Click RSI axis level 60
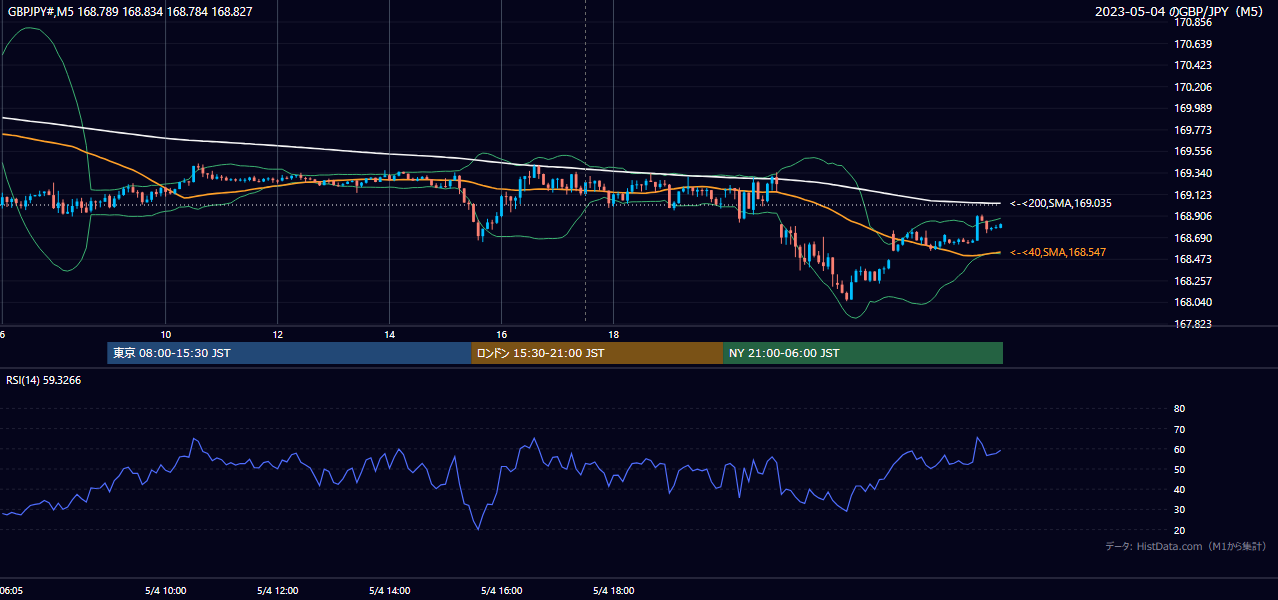Image resolution: width=1278 pixels, height=600 pixels. pyautogui.click(x=1179, y=449)
